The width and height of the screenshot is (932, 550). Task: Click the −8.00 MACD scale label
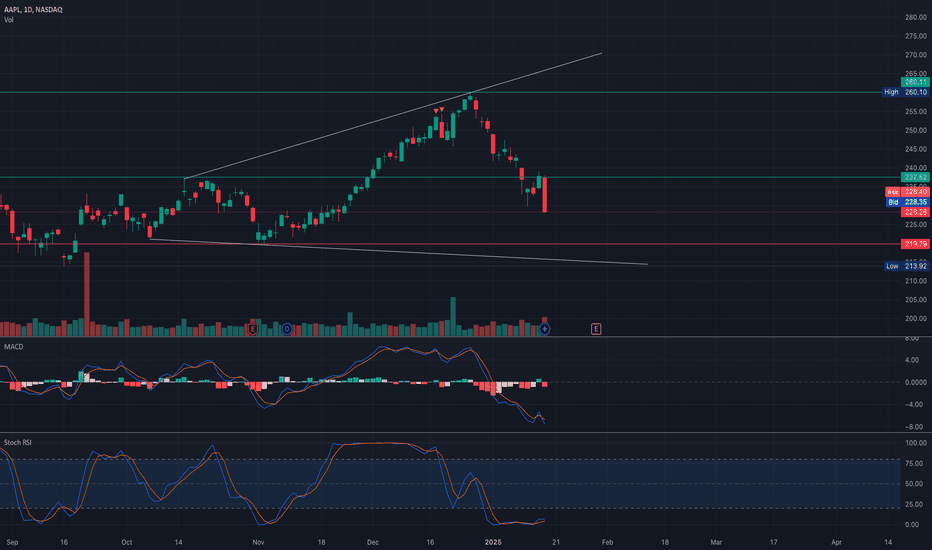pyautogui.click(x=916, y=427)
